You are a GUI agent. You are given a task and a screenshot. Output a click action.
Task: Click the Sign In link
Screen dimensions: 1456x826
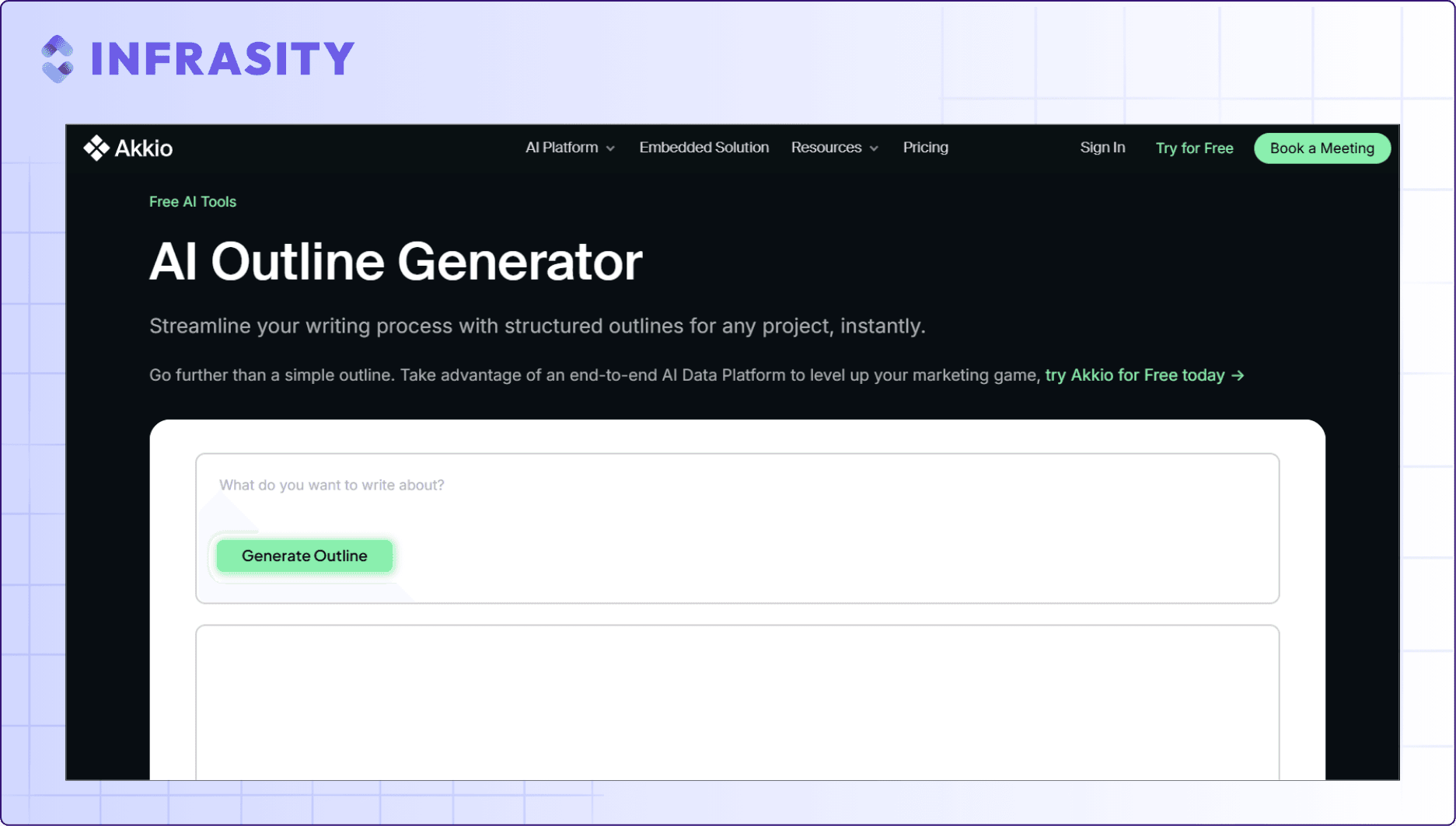1102,148
